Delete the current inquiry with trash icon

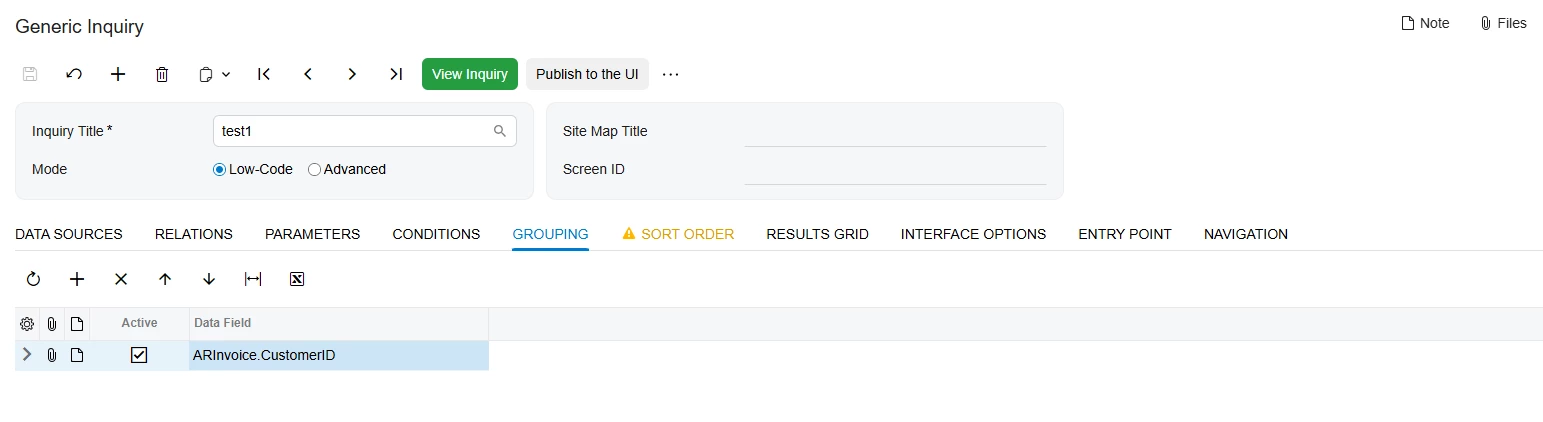click(x=162, y=74)
